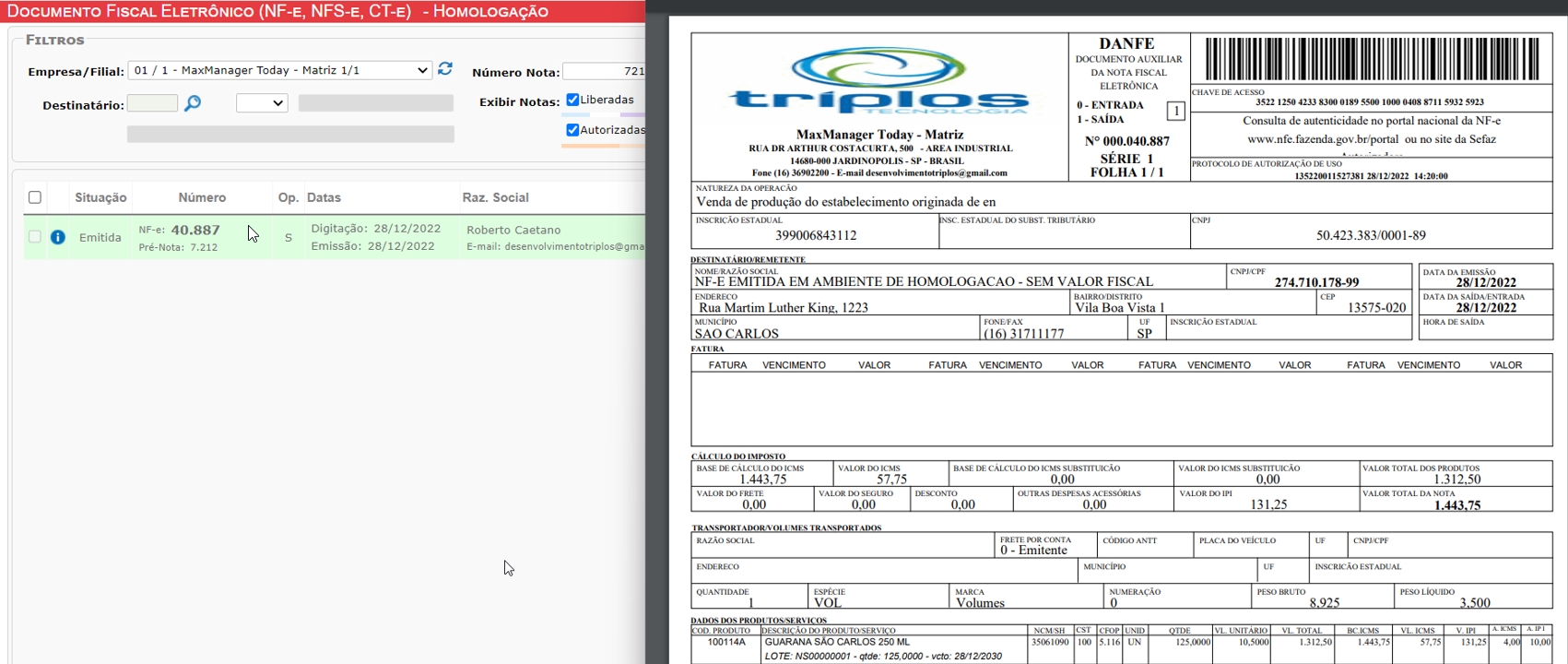Click the Op. column header
The width and height of the screenshot is (1568, 664).
[288, 197]
